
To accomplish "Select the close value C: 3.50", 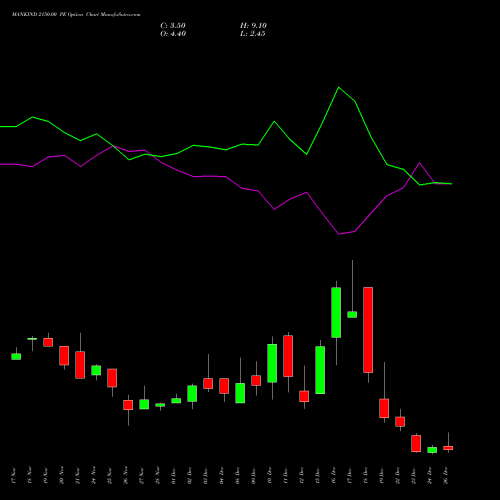I will 173,26.
